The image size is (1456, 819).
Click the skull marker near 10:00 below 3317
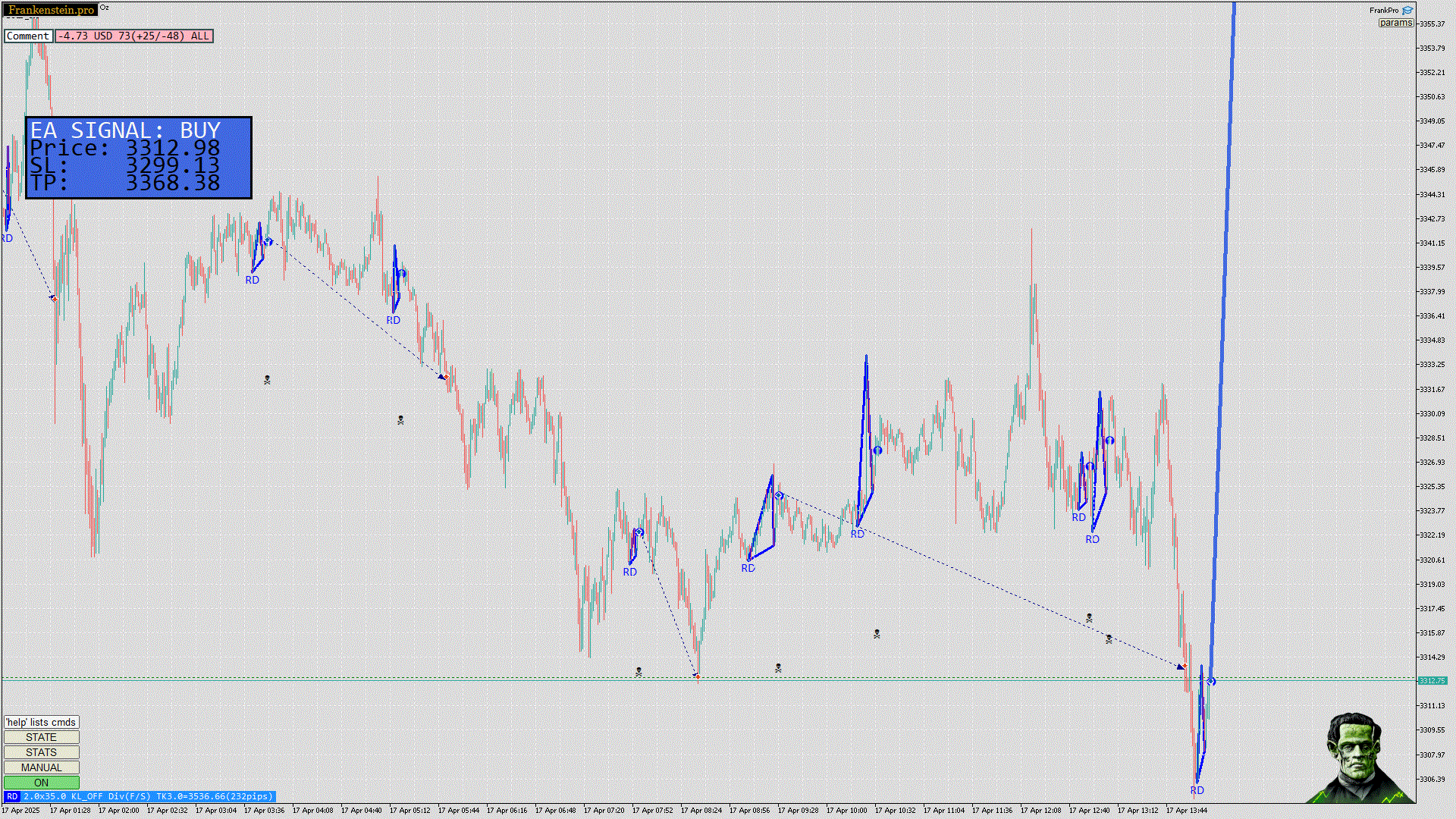pyautogui.click(x=877, y=634)
